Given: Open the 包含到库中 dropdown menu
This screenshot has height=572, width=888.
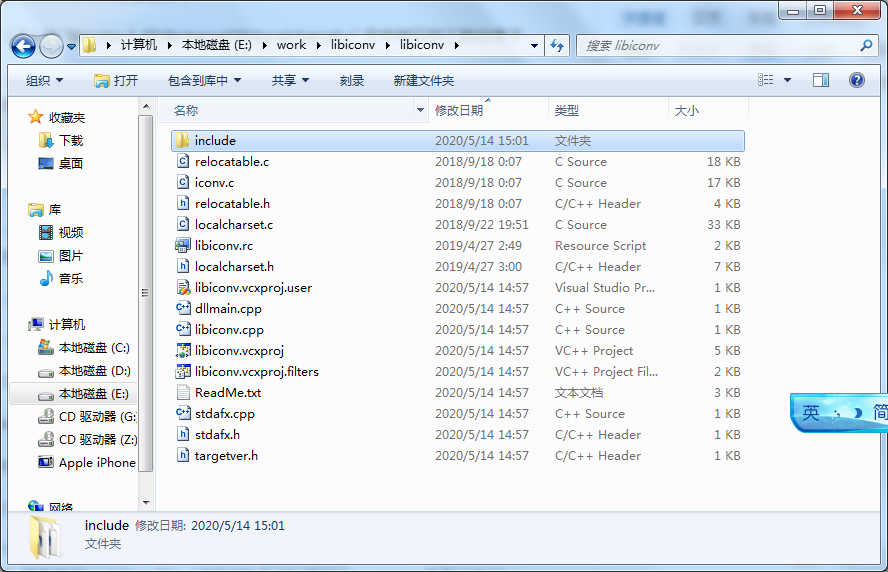Looking at the screenshot, I should click(204, 80).
